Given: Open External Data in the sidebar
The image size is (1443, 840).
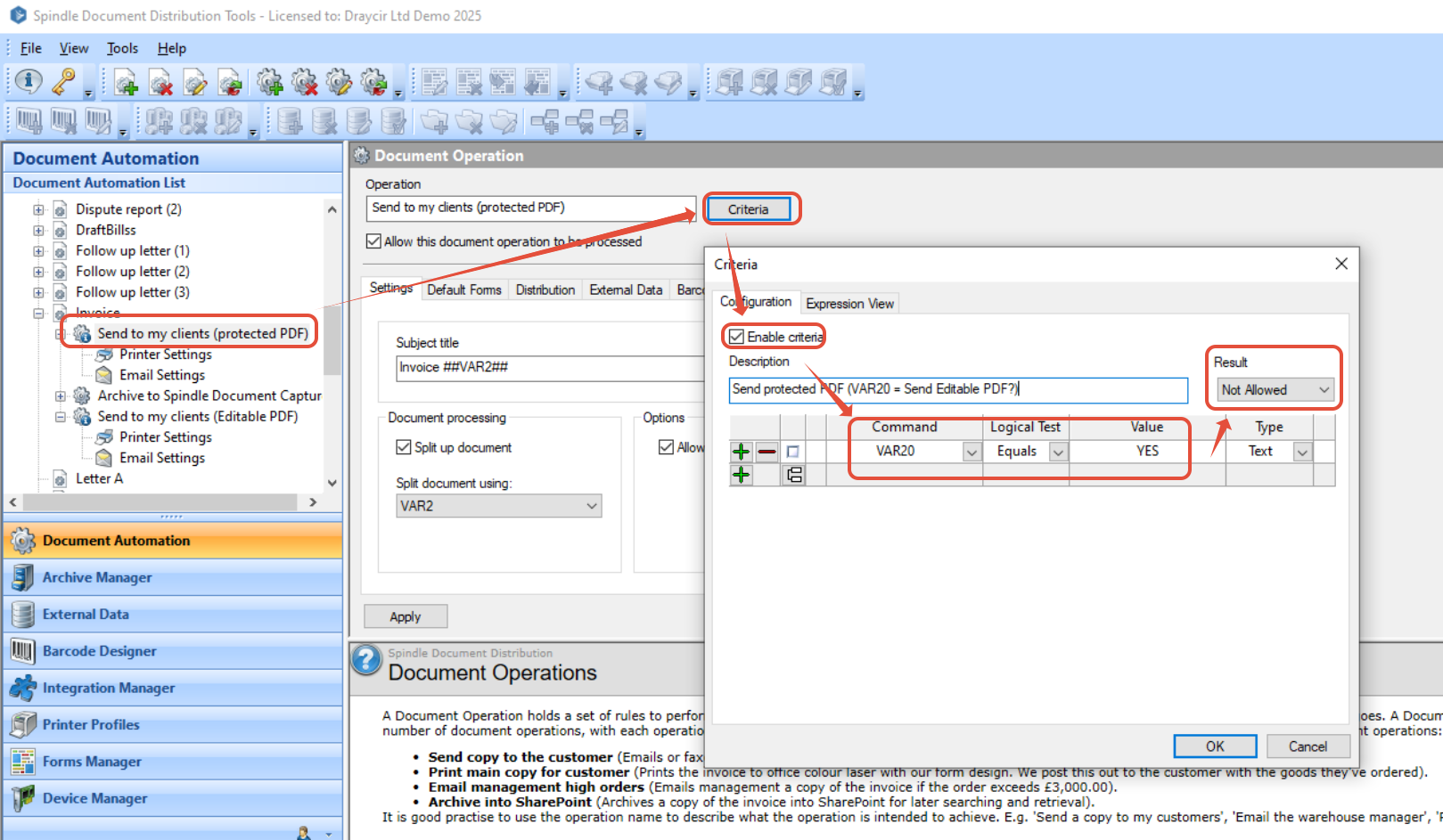Looking at the screenshot, I should click(x=173, y=615).
